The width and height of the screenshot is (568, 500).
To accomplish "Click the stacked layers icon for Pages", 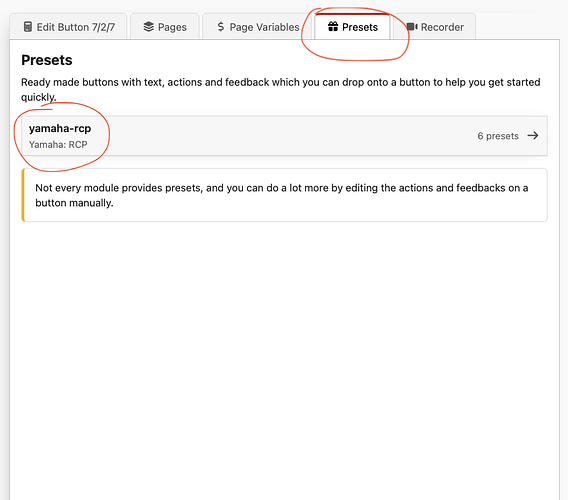I will [x=149, y=27].
